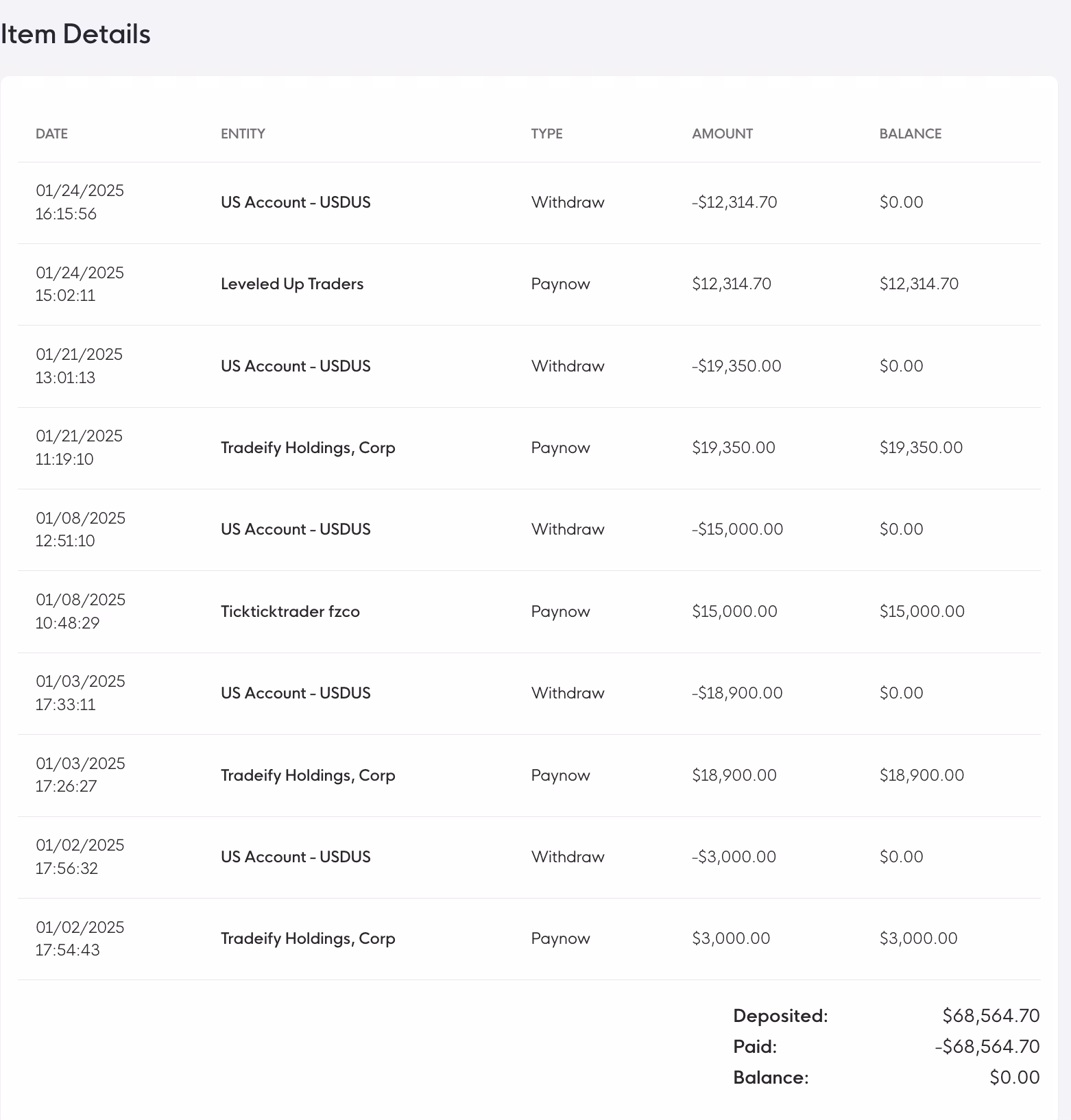The image size is (1071, 1120).
Task: Open the Leveled Up Traders entity
Action: point(292,284)
